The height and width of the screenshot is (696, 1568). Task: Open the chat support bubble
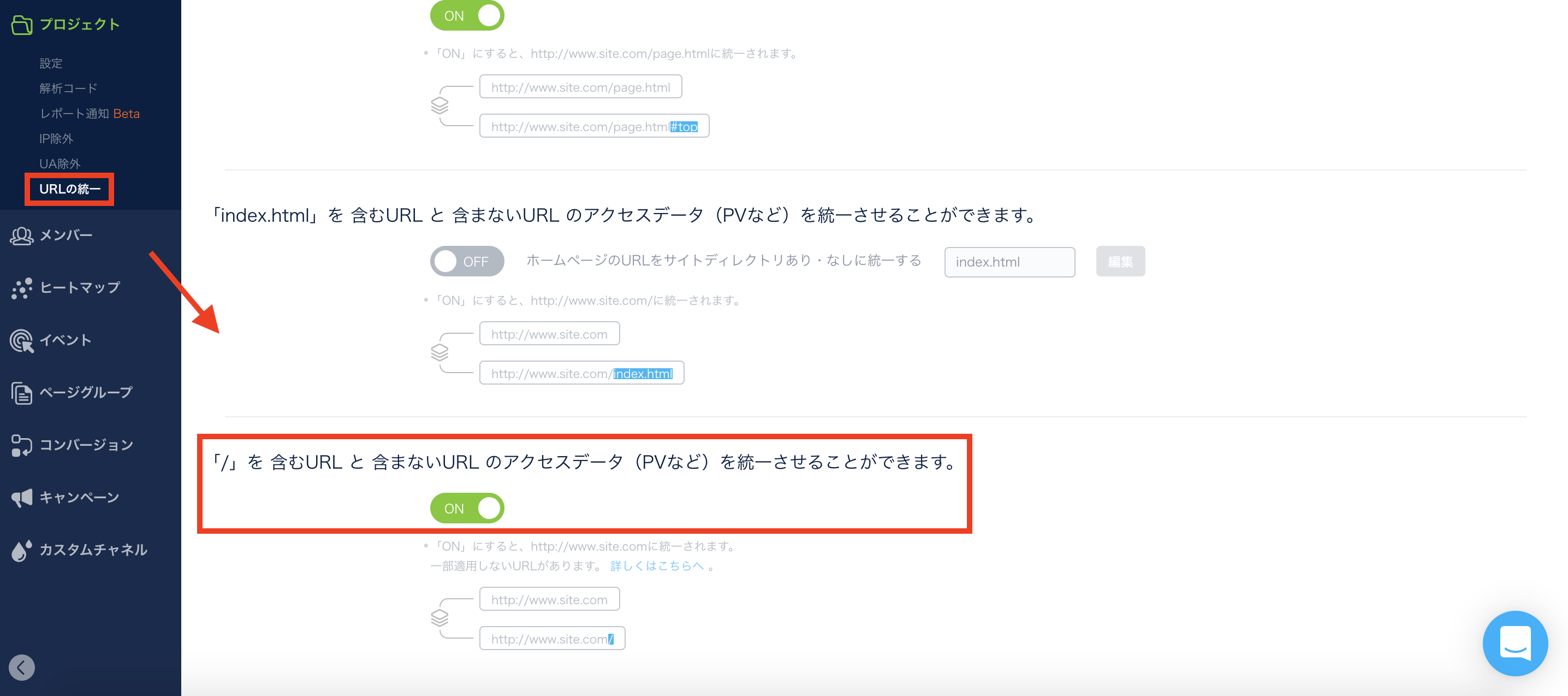1515,643
